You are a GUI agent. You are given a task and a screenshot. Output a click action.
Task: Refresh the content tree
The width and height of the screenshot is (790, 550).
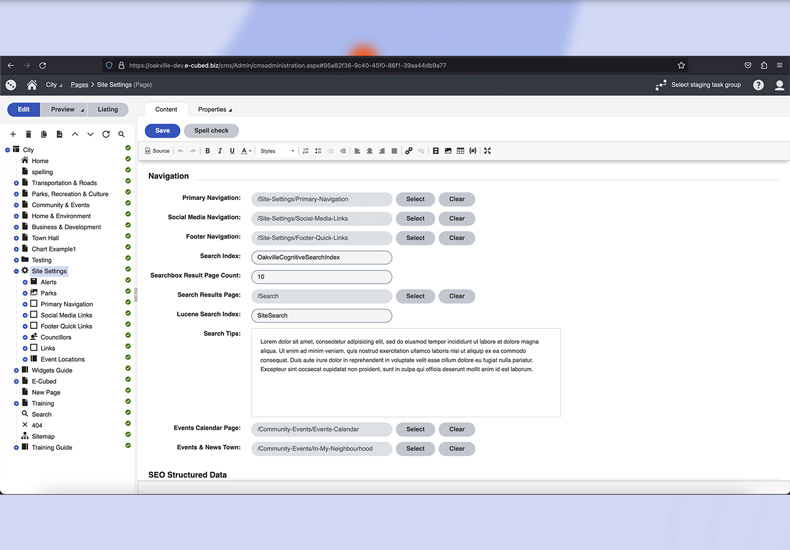point(106,134)
